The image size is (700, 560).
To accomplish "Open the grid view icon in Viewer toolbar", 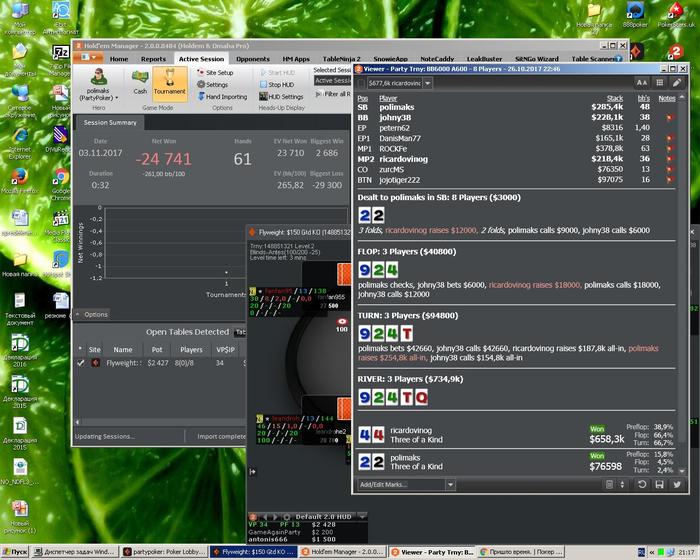I will [659, 83].
